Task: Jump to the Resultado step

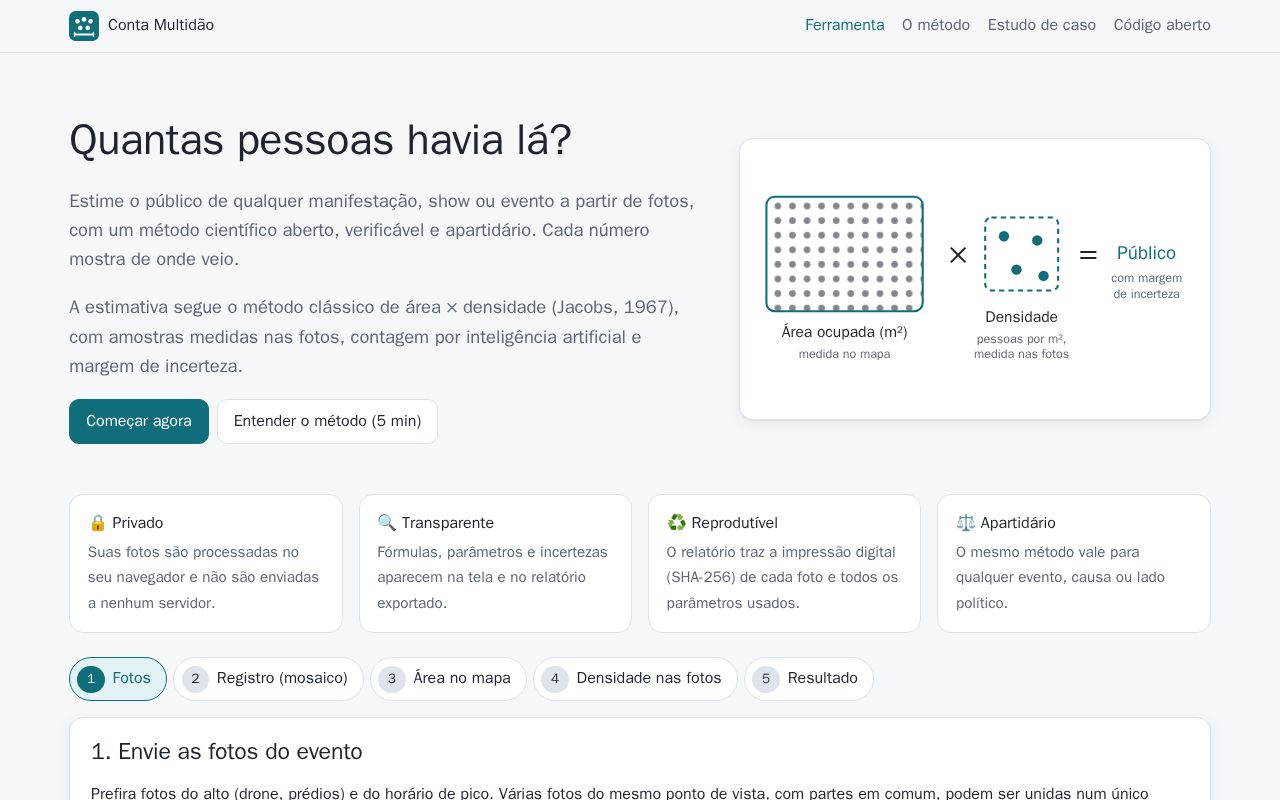Action: click(x=809, y=679)
